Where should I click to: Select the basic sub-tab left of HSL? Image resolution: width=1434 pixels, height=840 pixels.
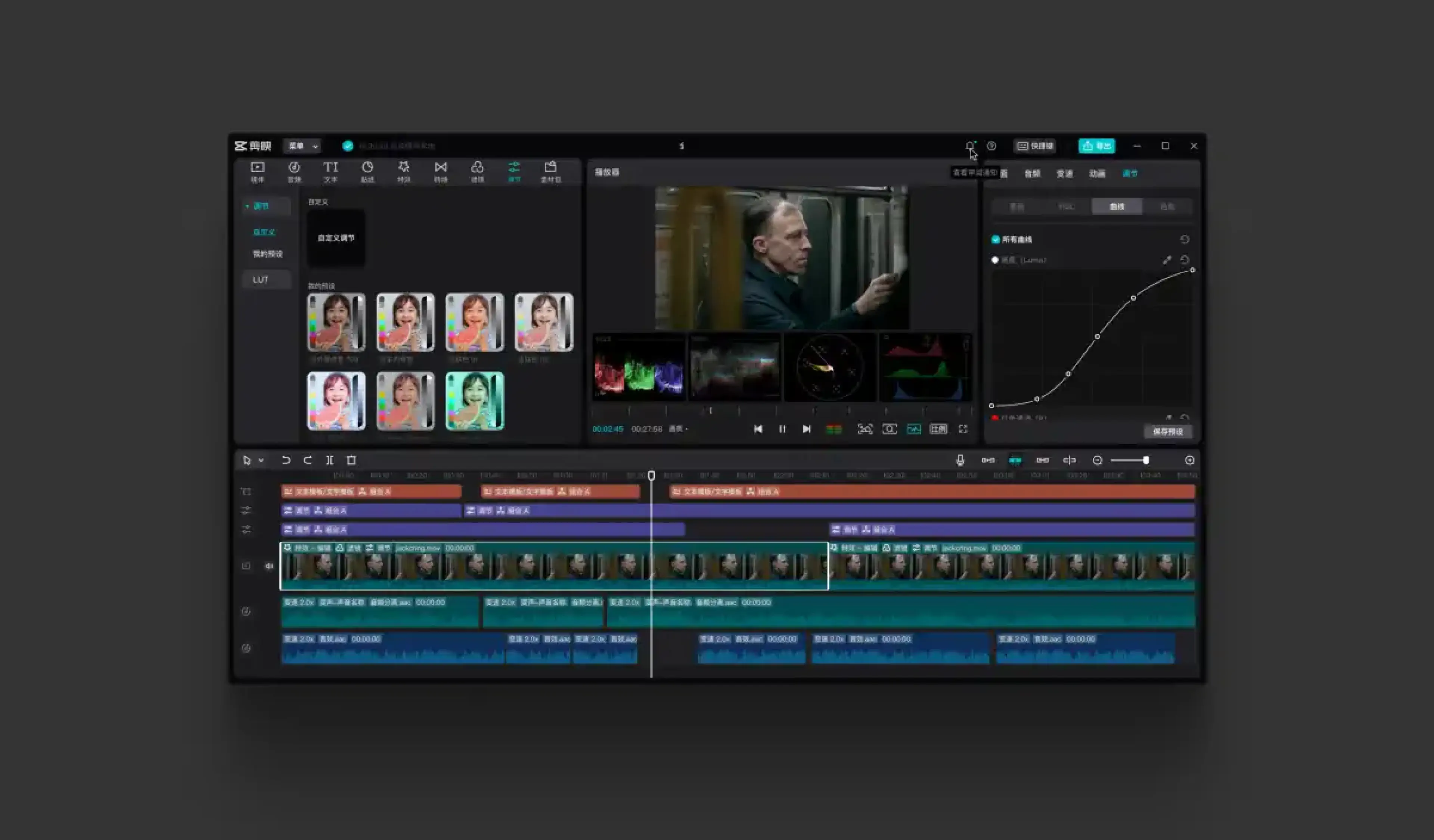tap(1017, 206)
